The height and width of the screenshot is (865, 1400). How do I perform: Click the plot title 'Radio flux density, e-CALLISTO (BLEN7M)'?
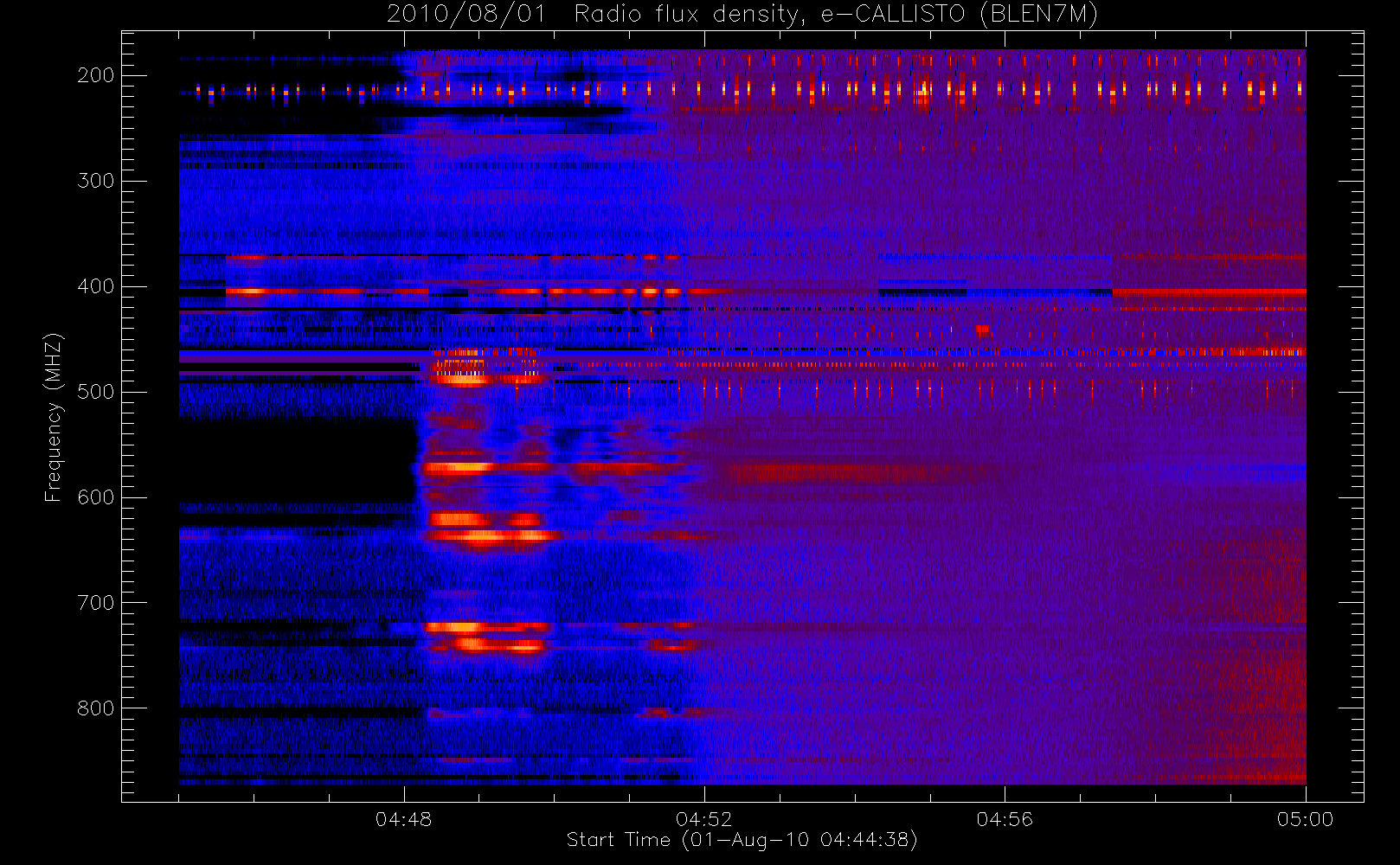click(x=836, y=15)
